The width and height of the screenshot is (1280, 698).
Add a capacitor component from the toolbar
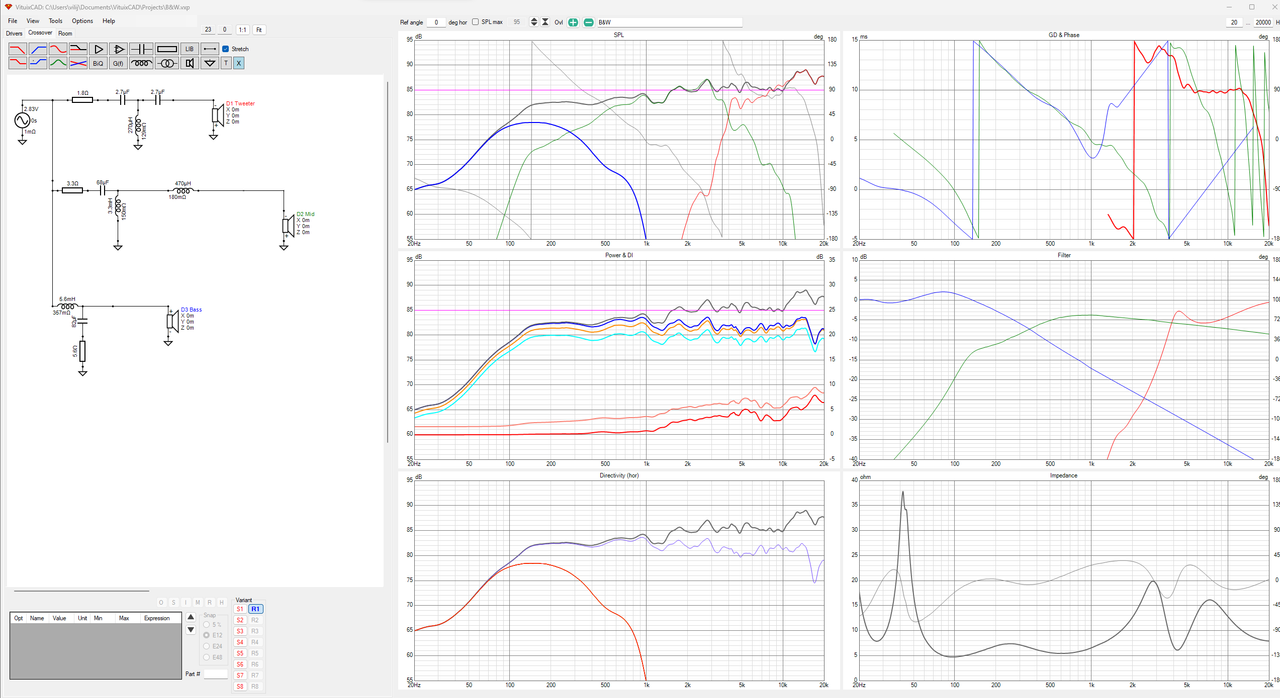142,48
